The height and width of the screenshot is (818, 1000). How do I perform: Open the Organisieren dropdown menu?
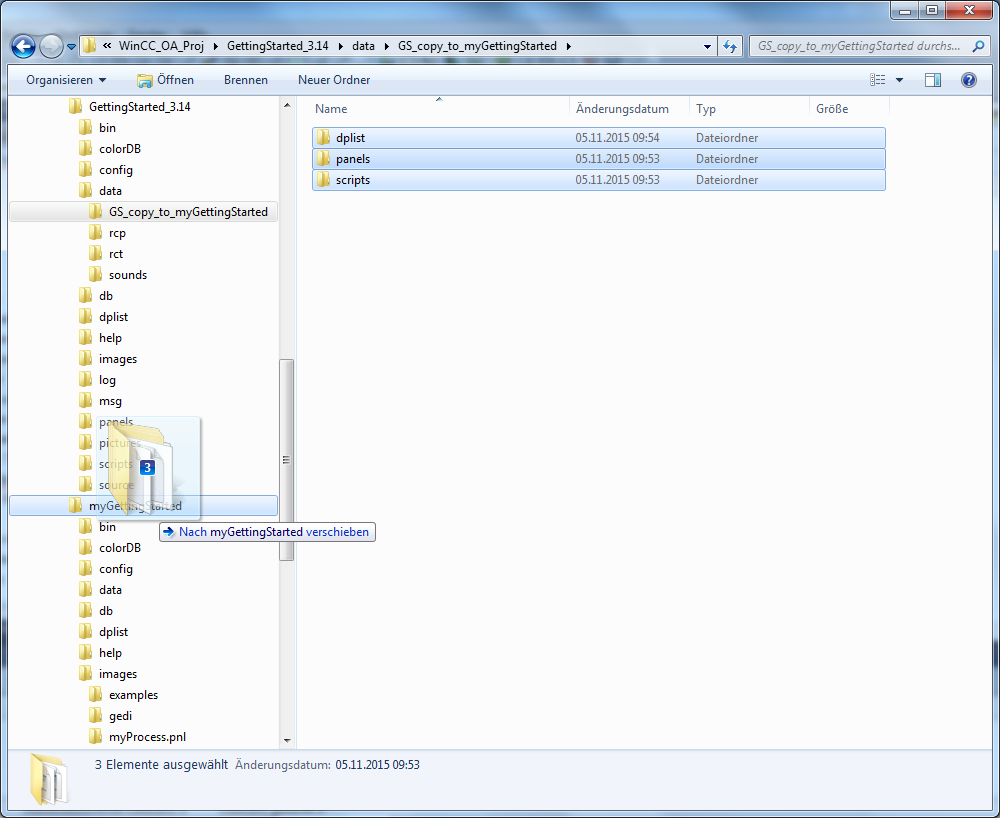pyautogui.click(x=66, y=80)
